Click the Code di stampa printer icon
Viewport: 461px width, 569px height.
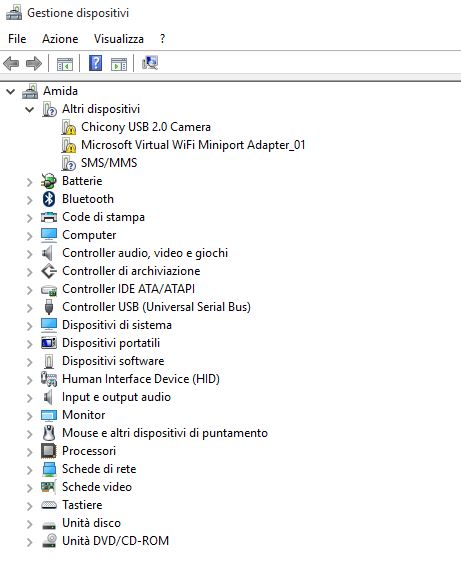49,217
